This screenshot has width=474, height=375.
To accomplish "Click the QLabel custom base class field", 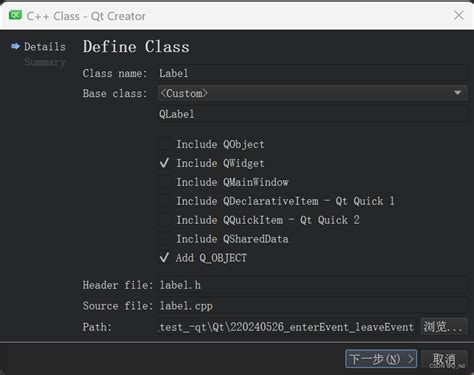I will pos(312,114).
